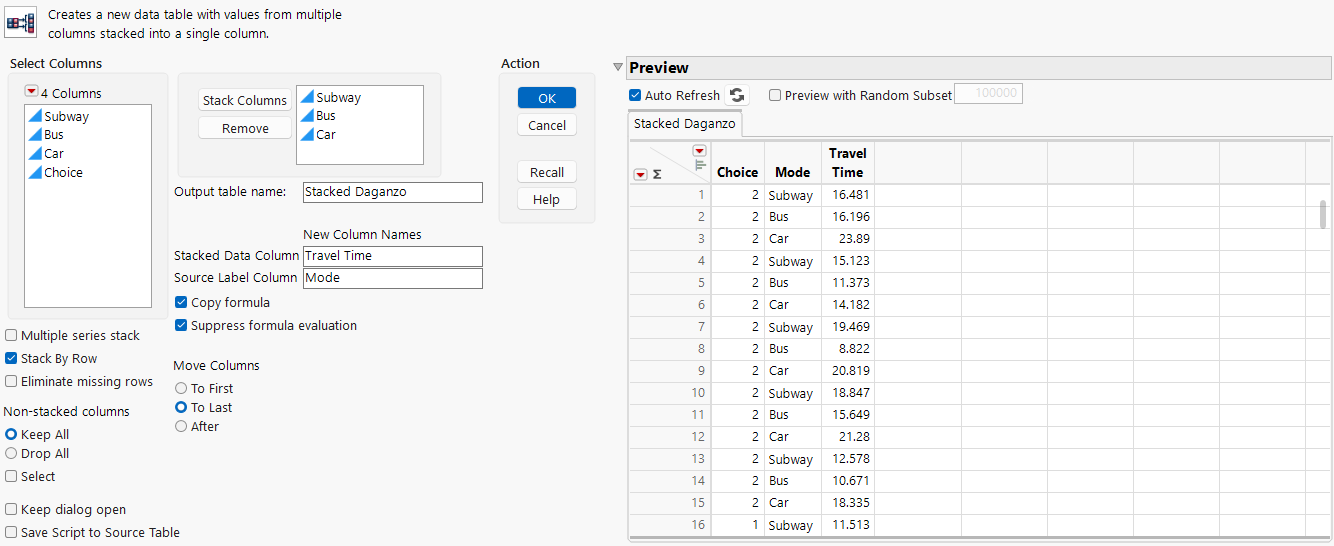Click the Travel Time value 11.513

tap(848, 525)
